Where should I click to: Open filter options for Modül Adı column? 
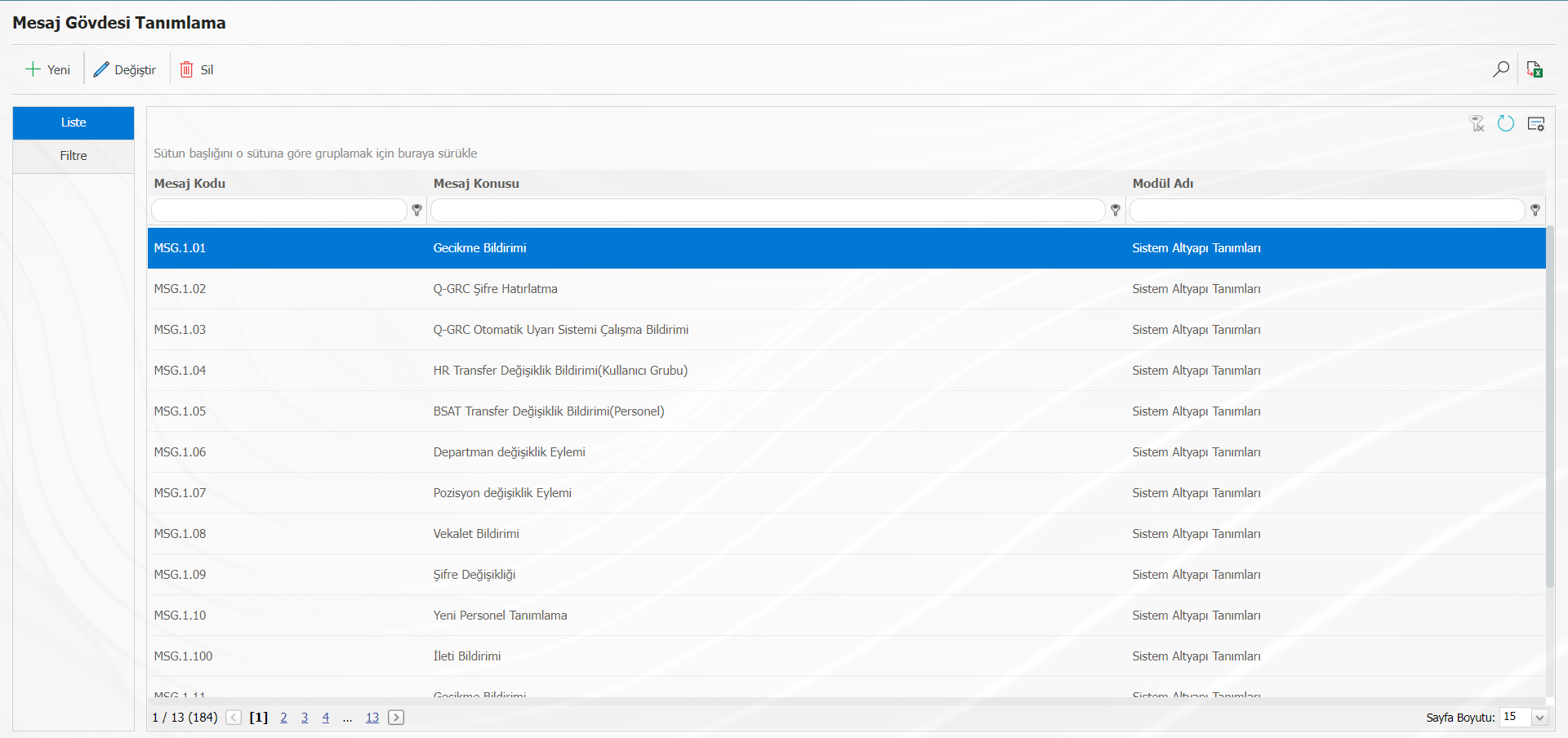click(x=1535, y=211)
